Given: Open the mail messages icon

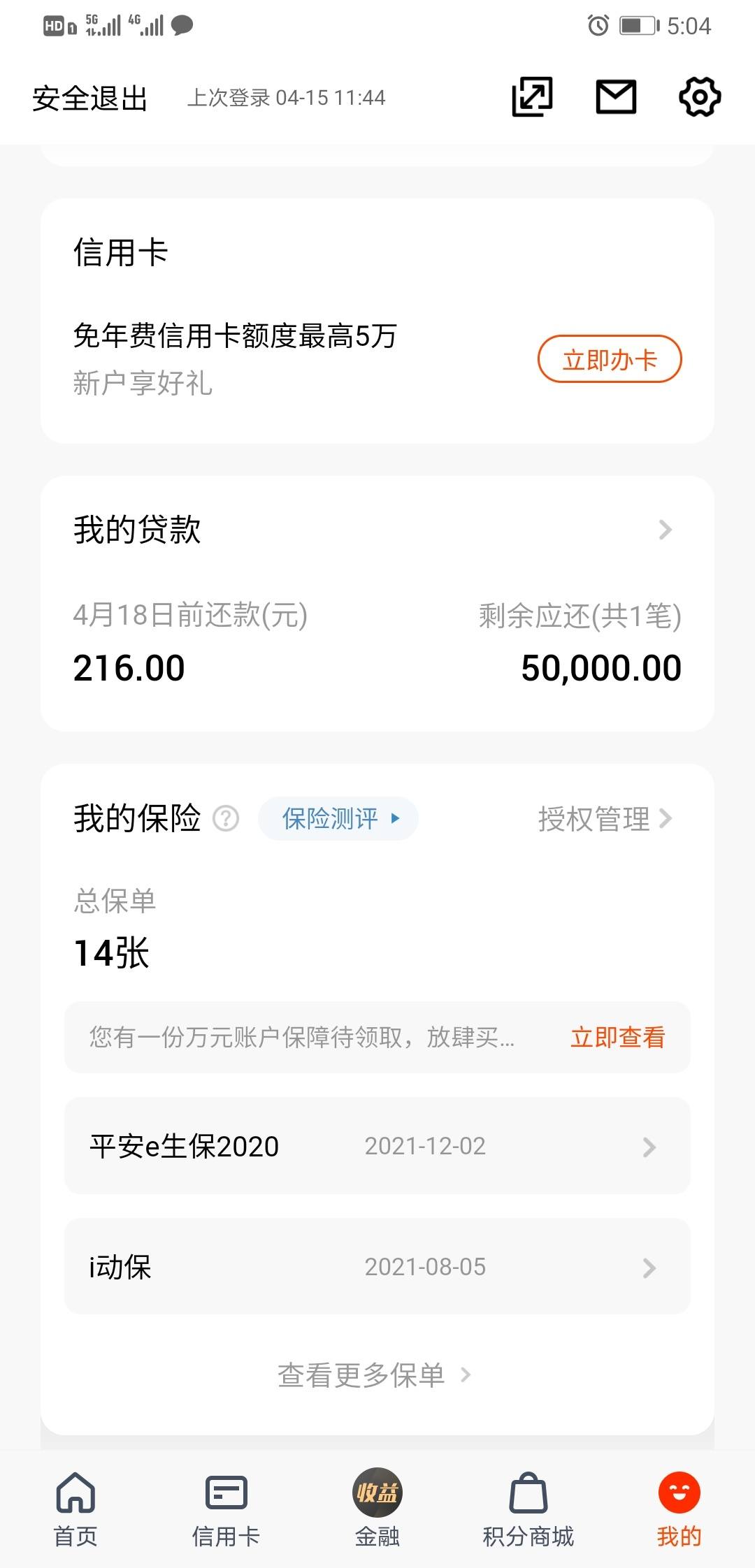Looking at the screenshot, I should pos(616,96).
